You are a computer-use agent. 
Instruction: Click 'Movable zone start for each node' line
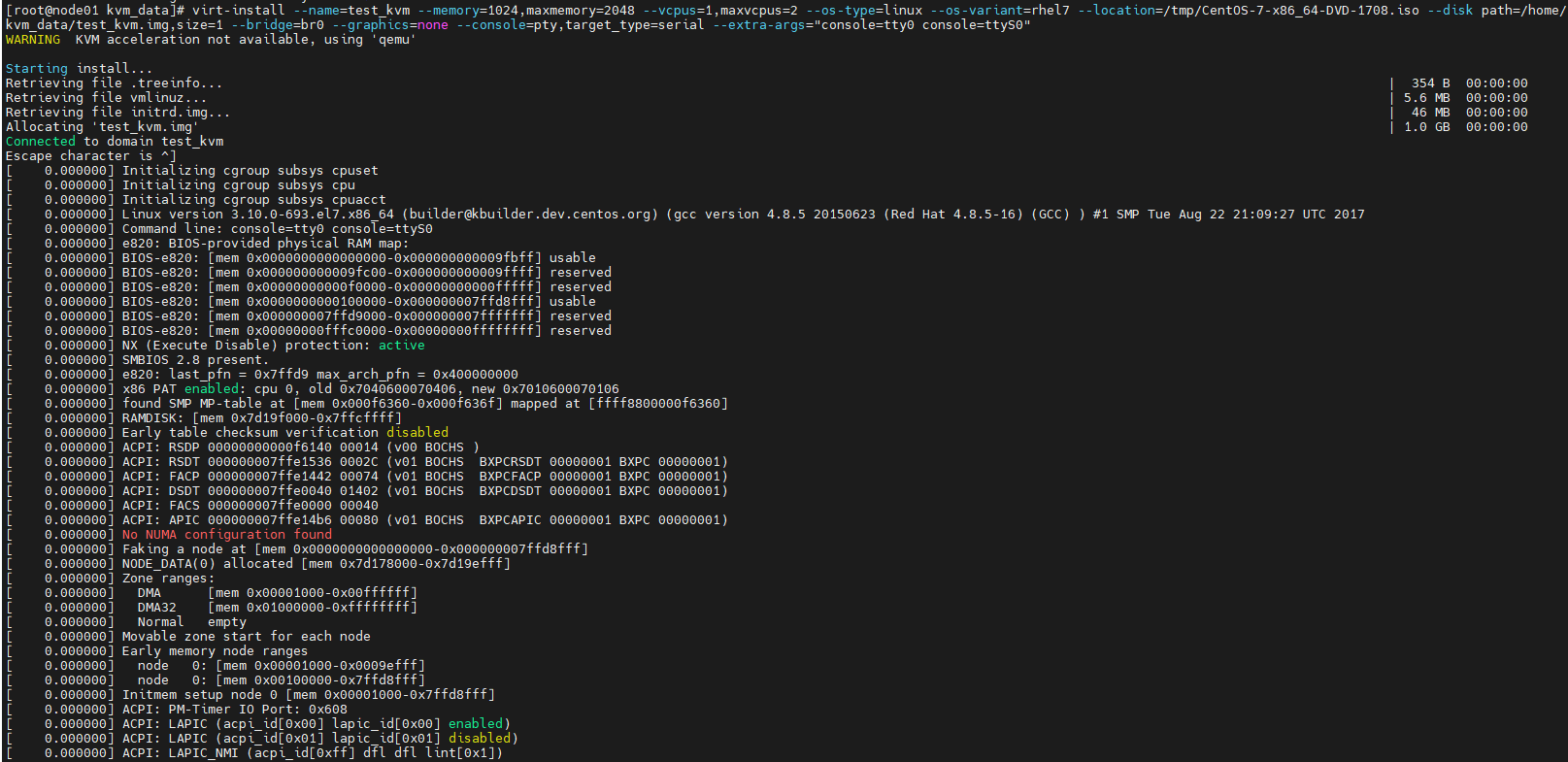pos(188,636)
